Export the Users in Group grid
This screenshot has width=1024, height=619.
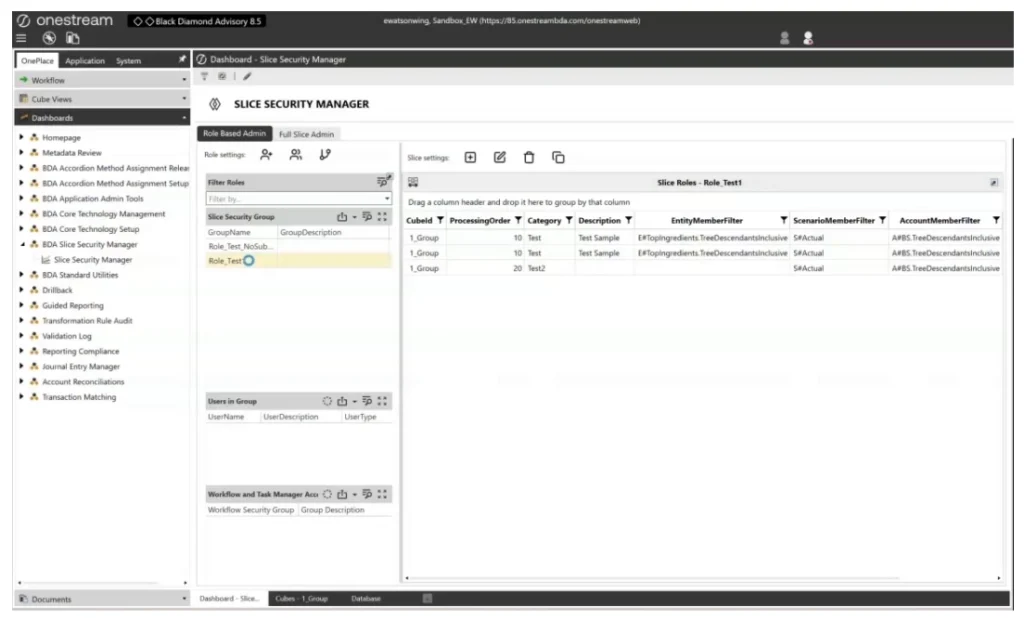coord(342,401)
